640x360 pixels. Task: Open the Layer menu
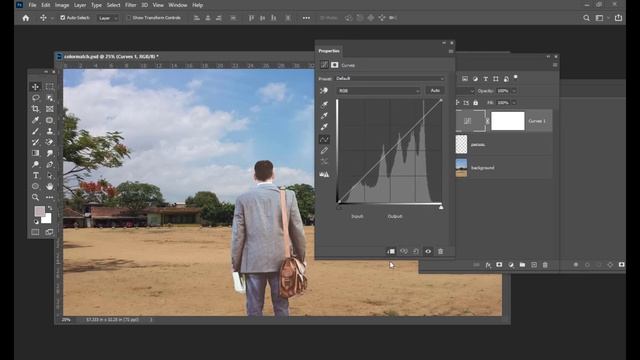[80, 5]
